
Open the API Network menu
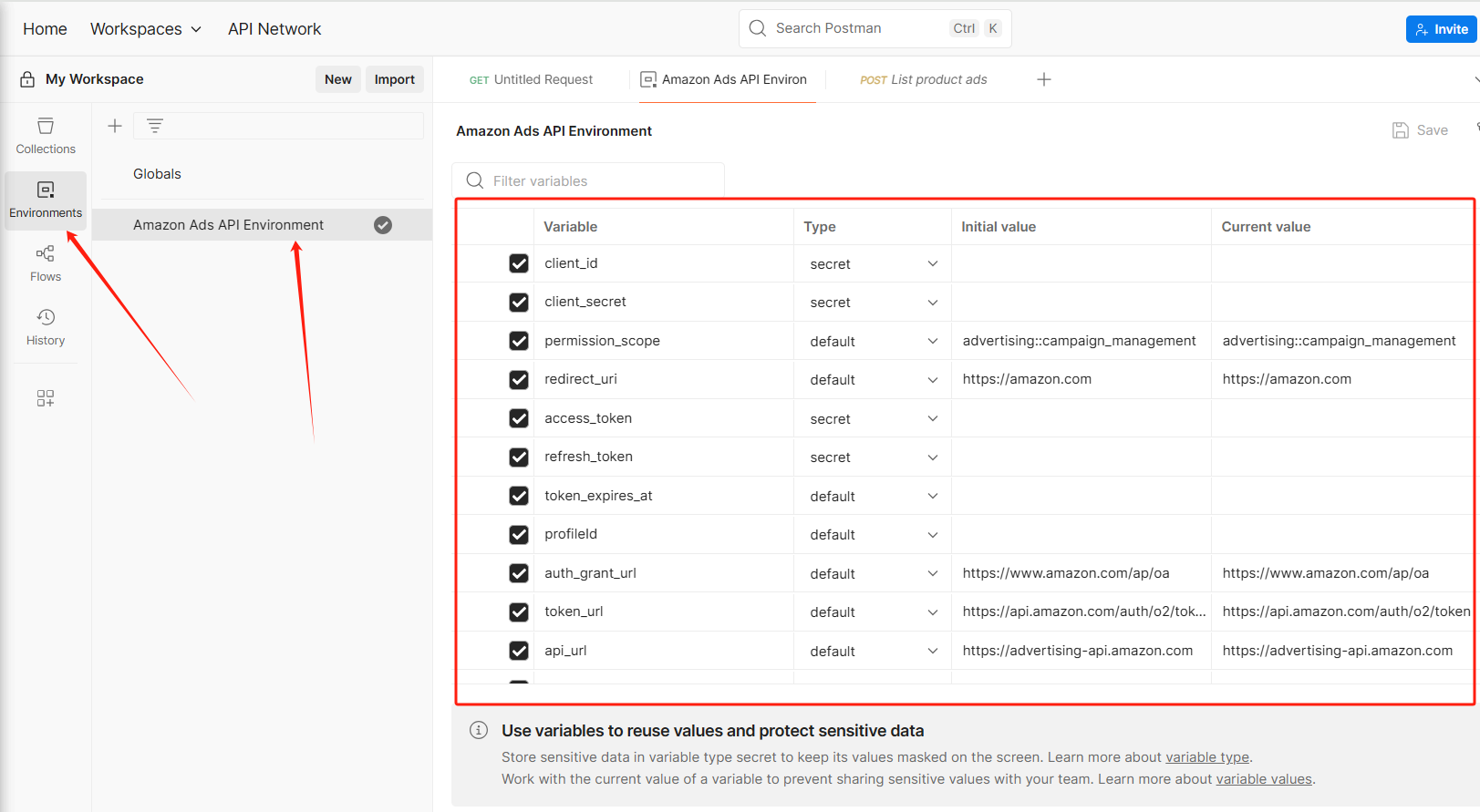(x=274, y=29)
